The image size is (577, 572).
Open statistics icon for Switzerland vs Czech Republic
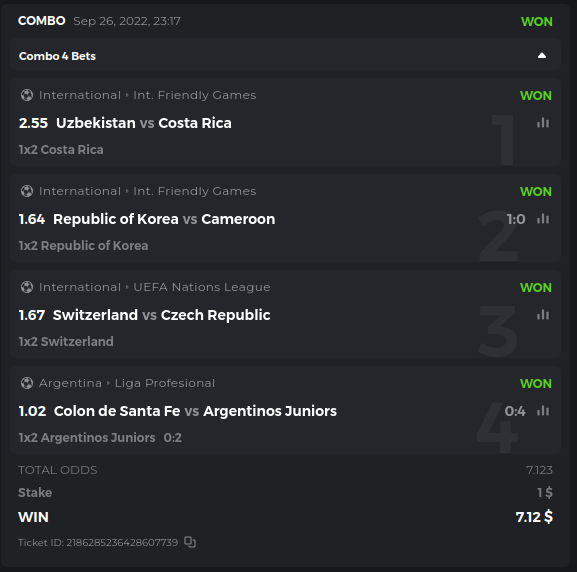(543, 315)
